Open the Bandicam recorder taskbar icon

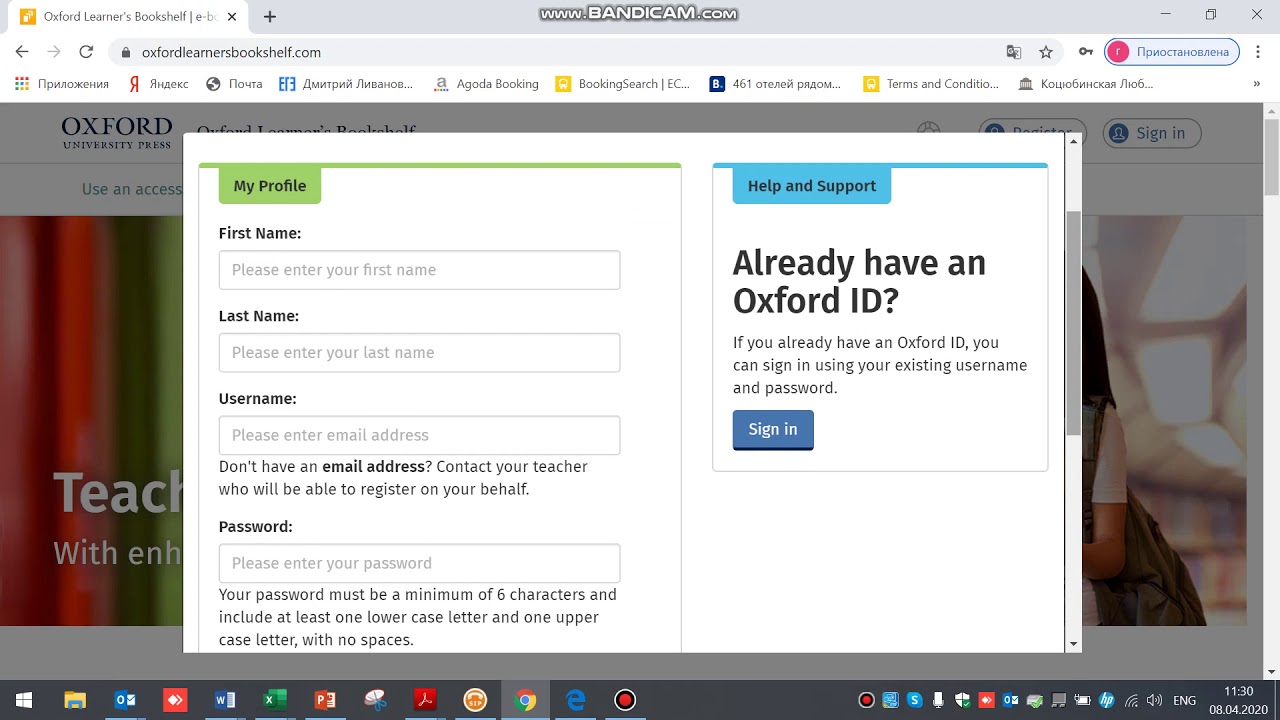click(x=626, y=700)
